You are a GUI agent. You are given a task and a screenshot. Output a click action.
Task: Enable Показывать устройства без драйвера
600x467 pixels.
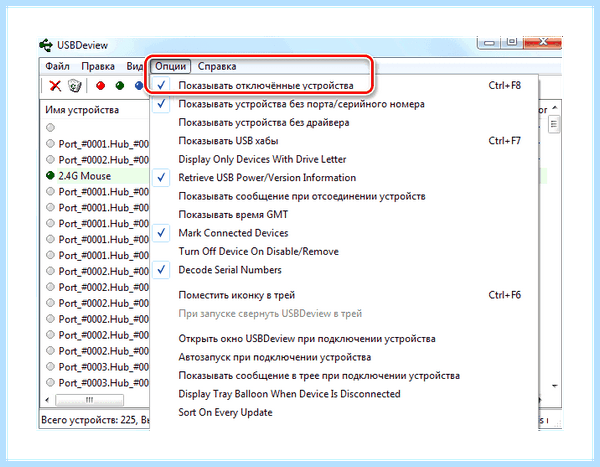(x=344, y=122)
